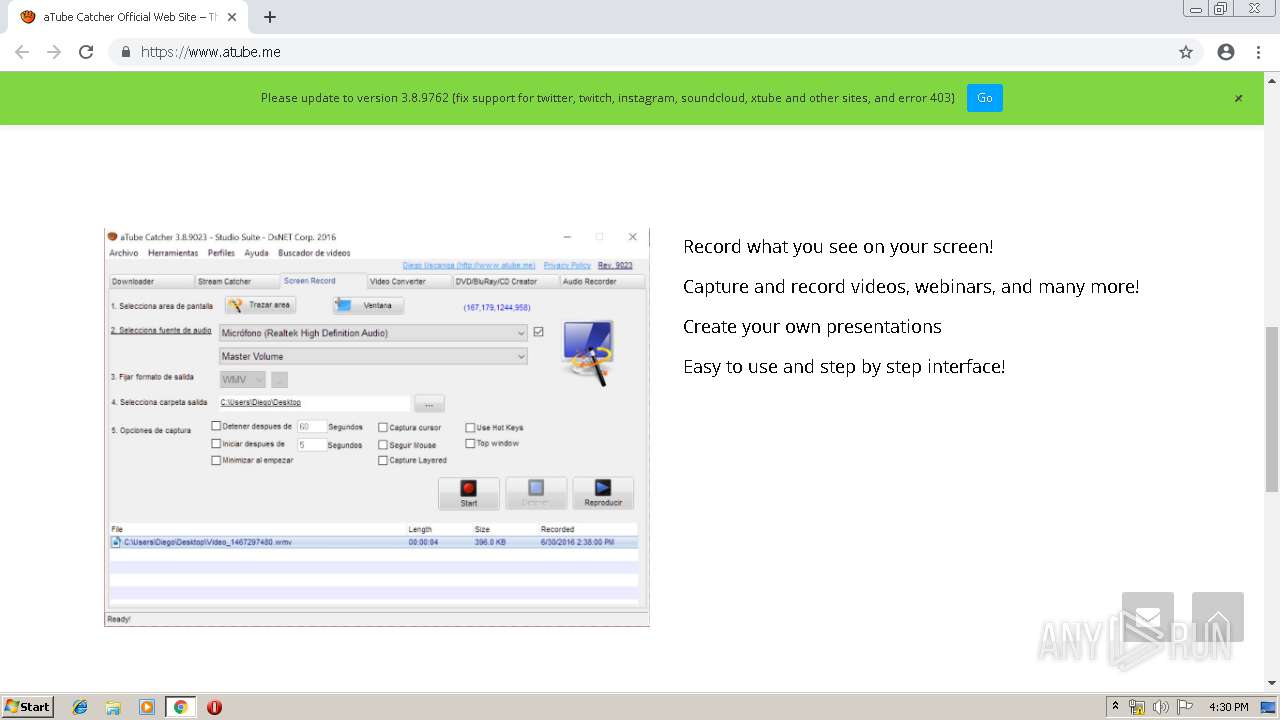Click the Reproducir play button
This screenshot has width=1280, height=720.
[x=603, y=493]
